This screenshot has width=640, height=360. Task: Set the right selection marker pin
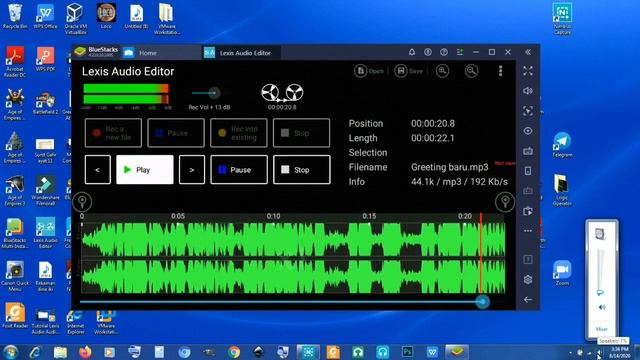click(505, 202)
